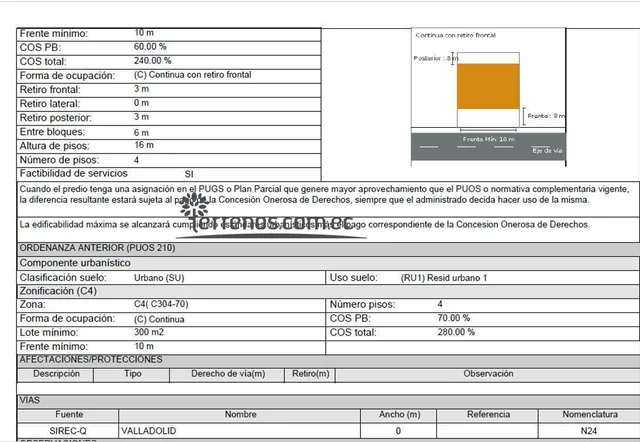Click the 'Derecho de vía(m)' column header

tap(228, 374)
